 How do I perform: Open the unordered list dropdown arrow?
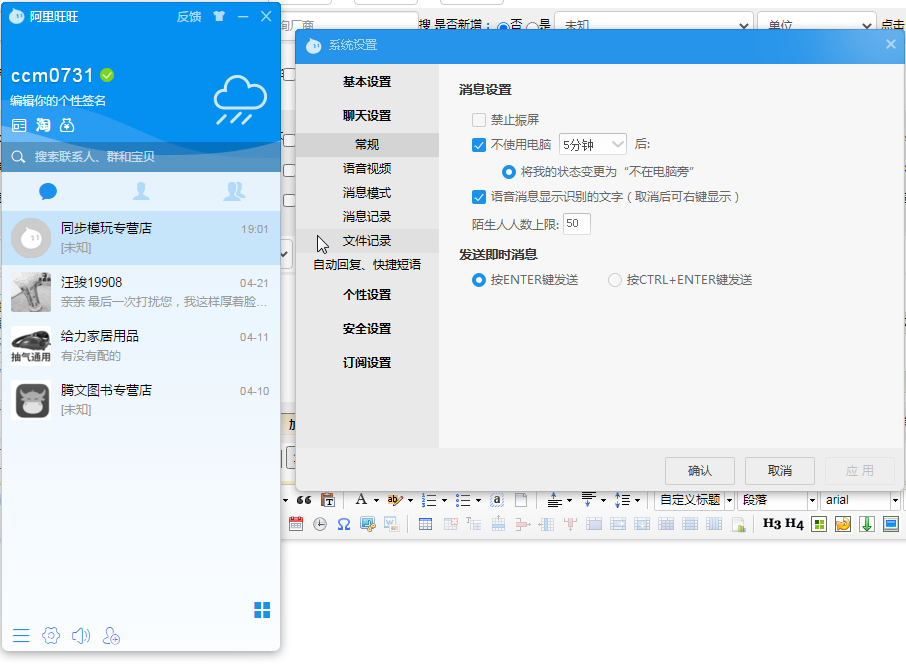pyautogui.click(x=478, y=500)
